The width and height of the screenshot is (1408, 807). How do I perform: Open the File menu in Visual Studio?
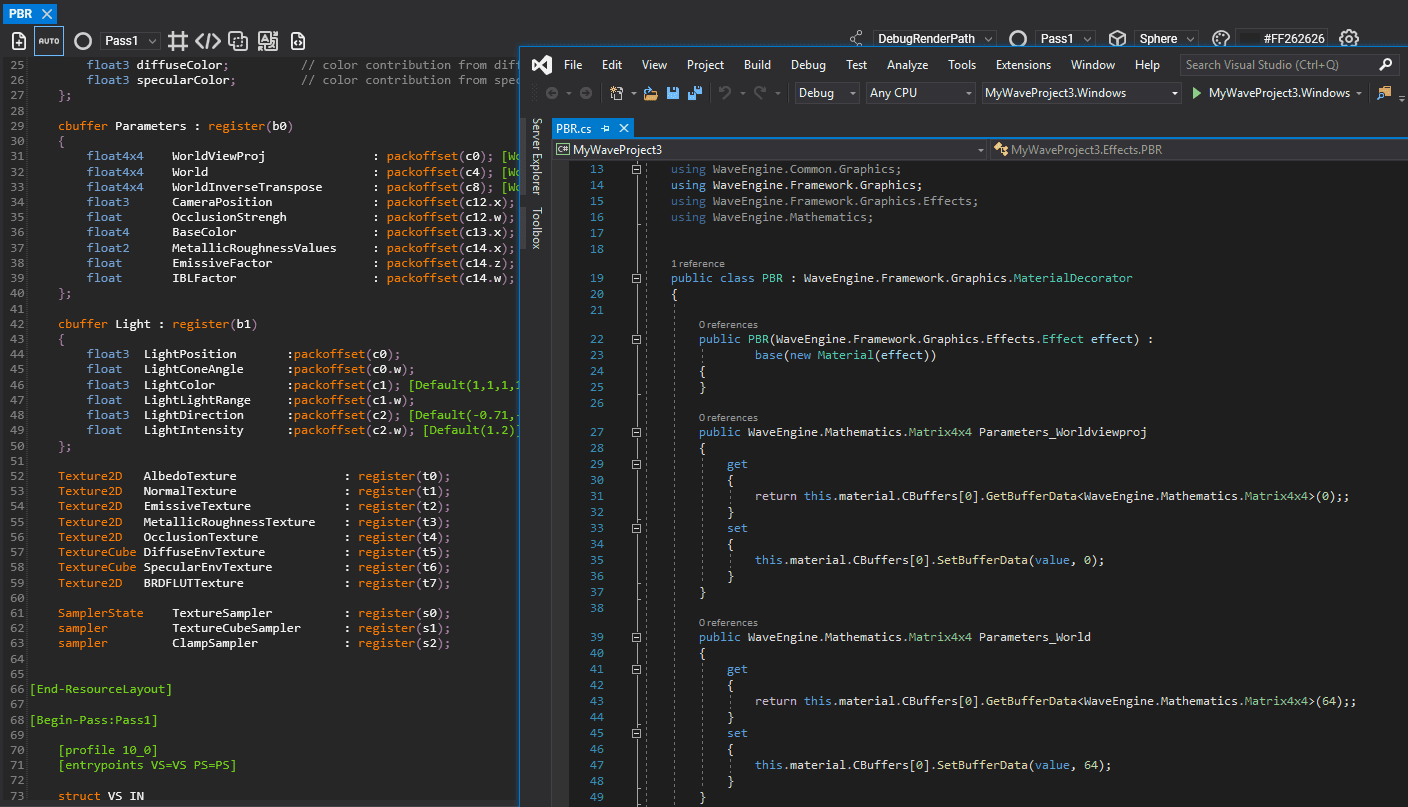[573, 65]
